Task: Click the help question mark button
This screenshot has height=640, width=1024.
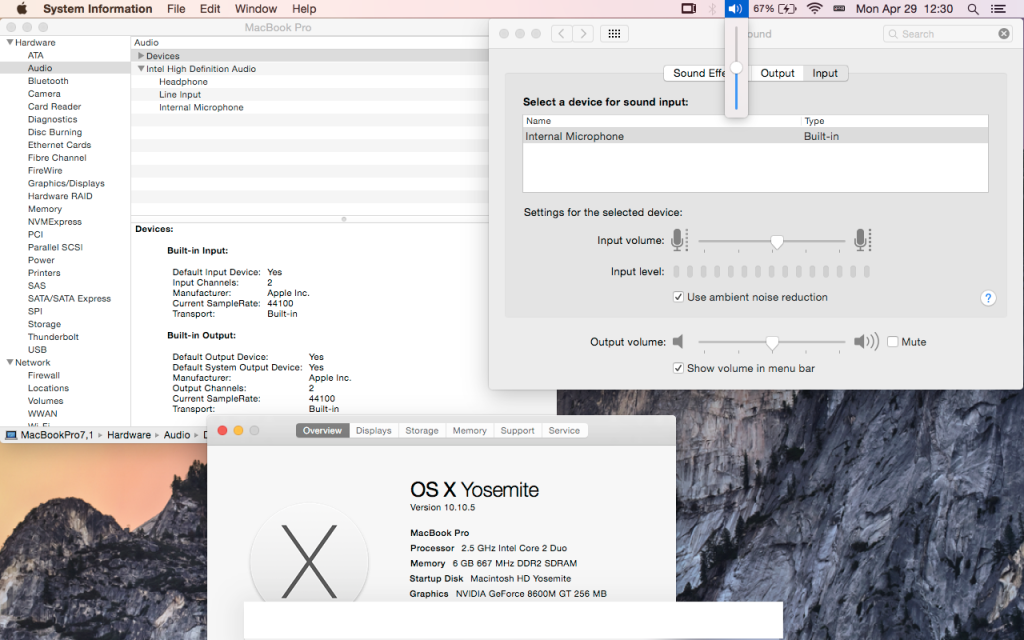Action: pos(988,298)
